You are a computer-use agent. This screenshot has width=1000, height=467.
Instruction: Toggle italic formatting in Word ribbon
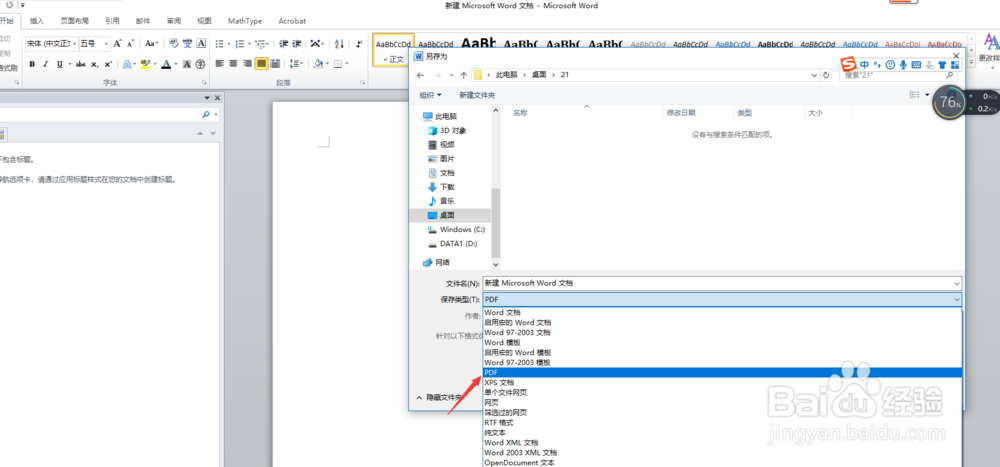coord(46,64)
